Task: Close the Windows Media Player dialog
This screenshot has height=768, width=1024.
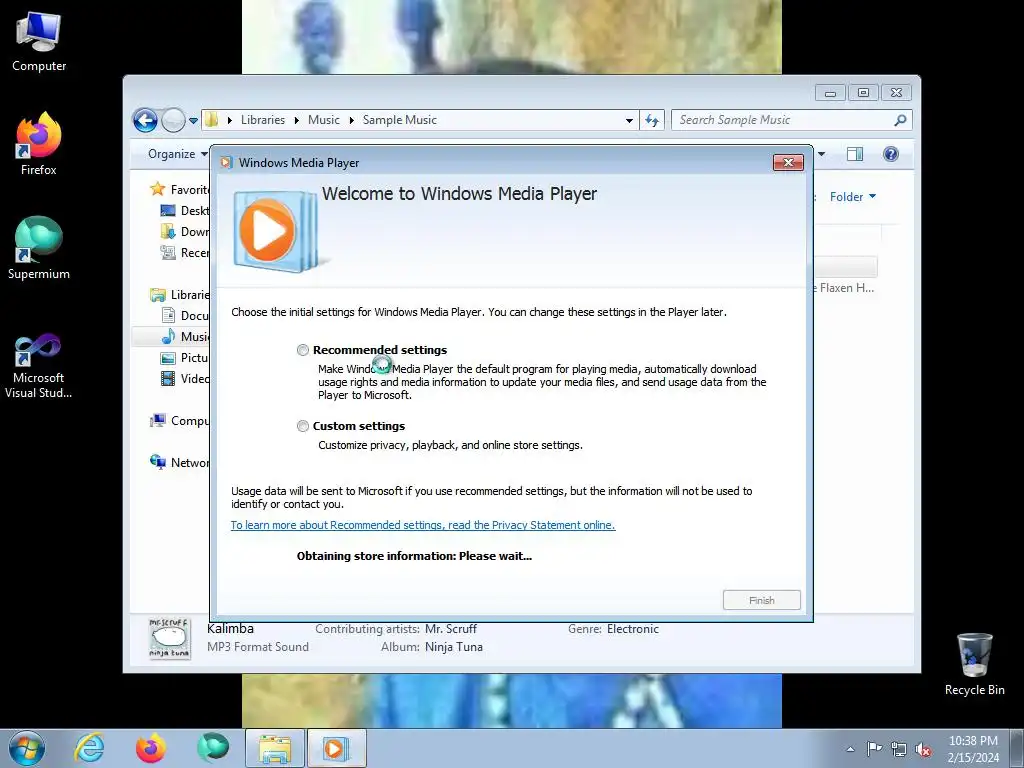Action: pos(788,163)
